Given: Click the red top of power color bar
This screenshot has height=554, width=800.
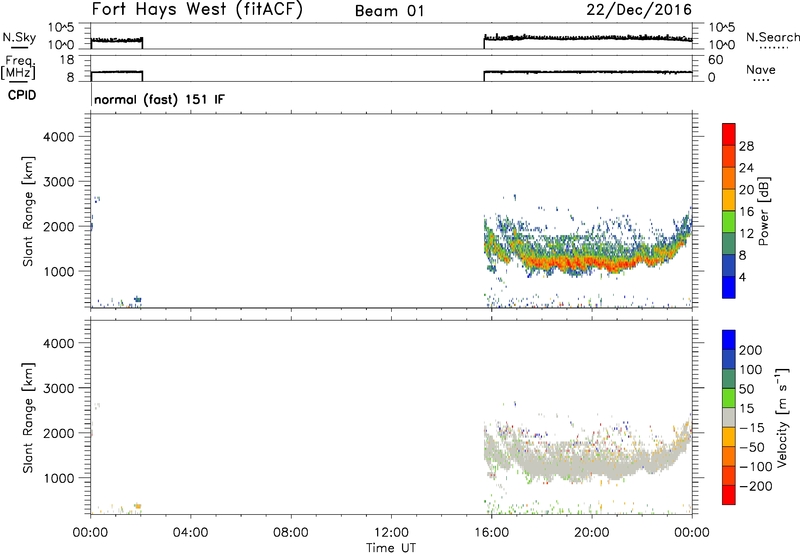Looking at the screenshot, I should 729,132.
